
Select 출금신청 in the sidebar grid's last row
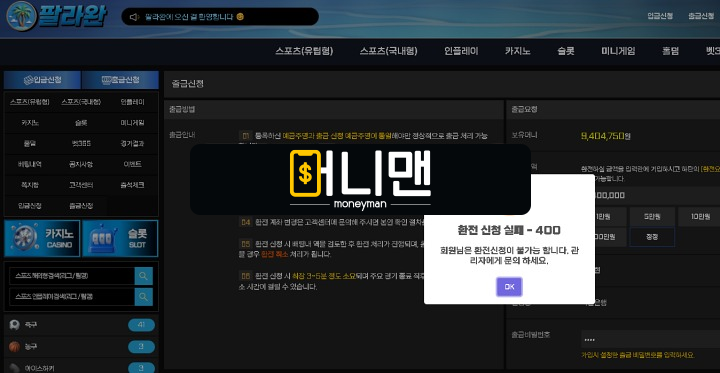click(81, 206)
